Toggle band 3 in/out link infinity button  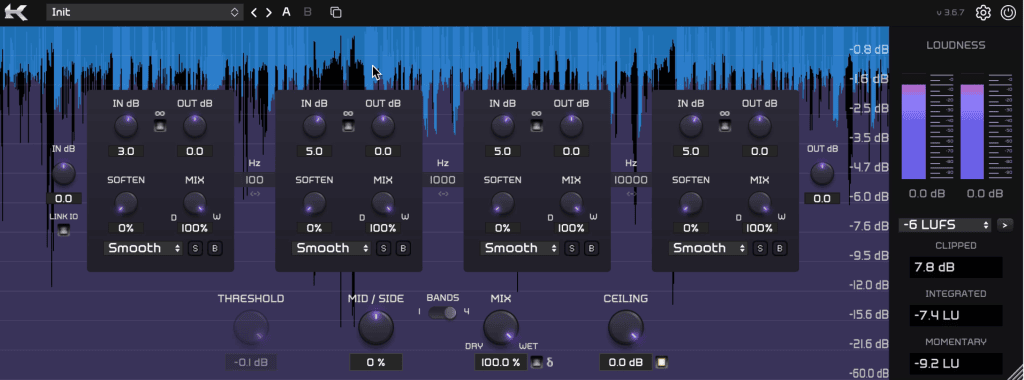click(x=536, y=125)
